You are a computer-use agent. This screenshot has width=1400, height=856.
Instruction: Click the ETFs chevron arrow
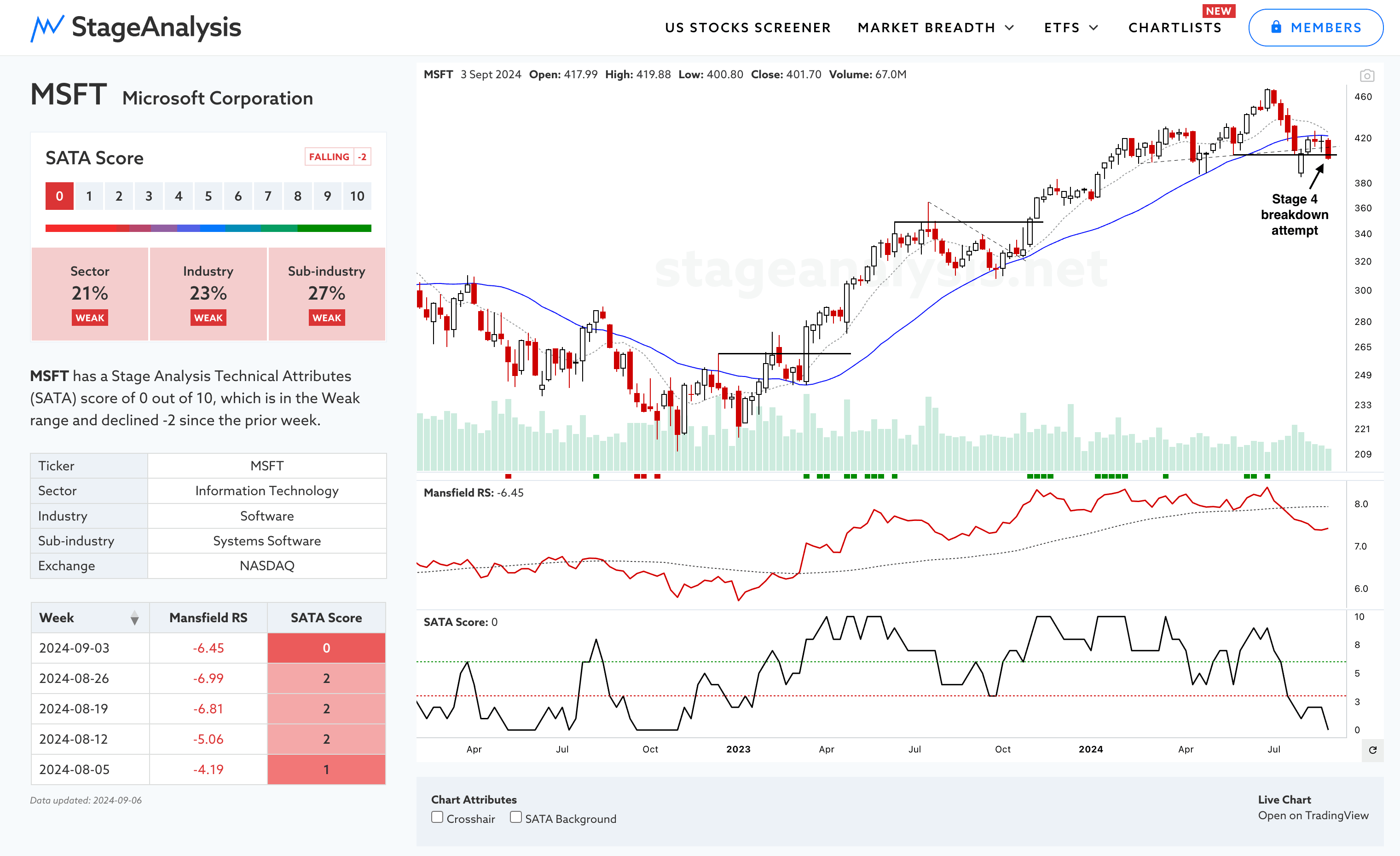(1093, 27)
